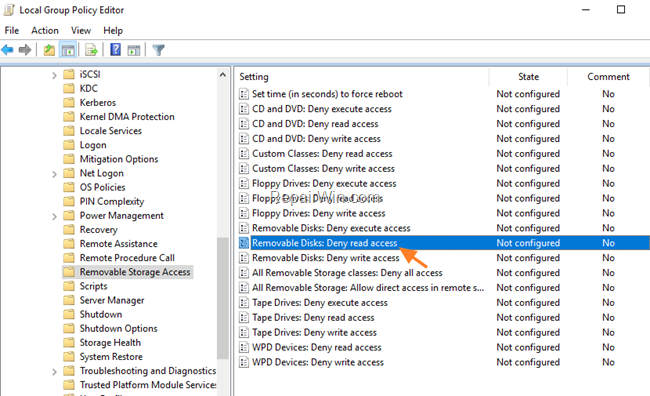Image resolution: width=650 pixels, height=396 pixels.
Task: Toggle the Show/Hide Action Pane icon
Action: [133, 50]
